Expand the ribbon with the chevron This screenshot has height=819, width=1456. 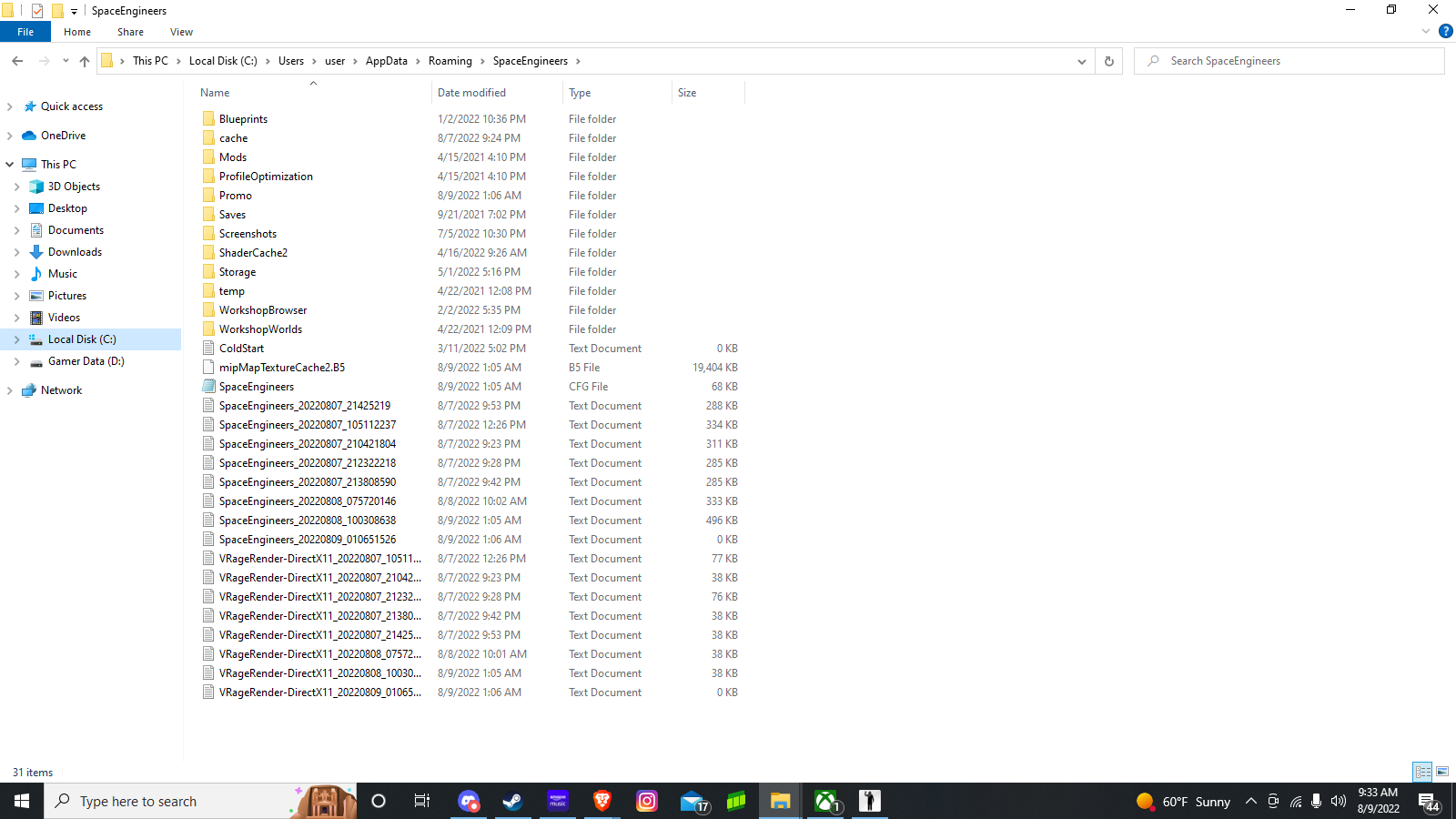point(1425,31)
